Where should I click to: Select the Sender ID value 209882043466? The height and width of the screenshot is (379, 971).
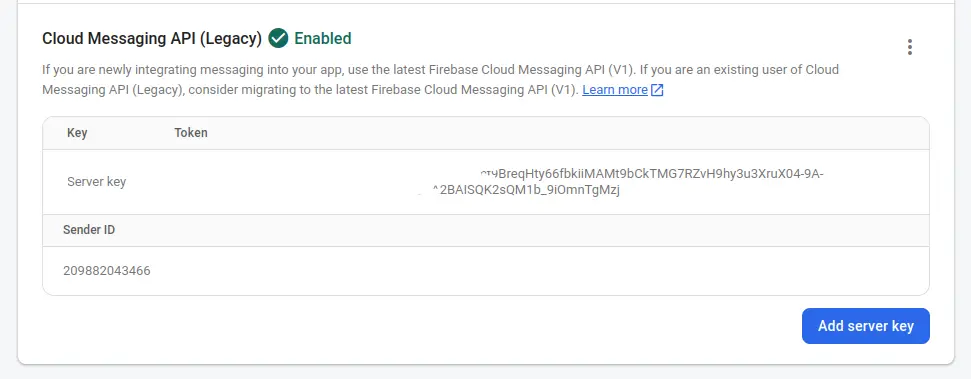107,271
